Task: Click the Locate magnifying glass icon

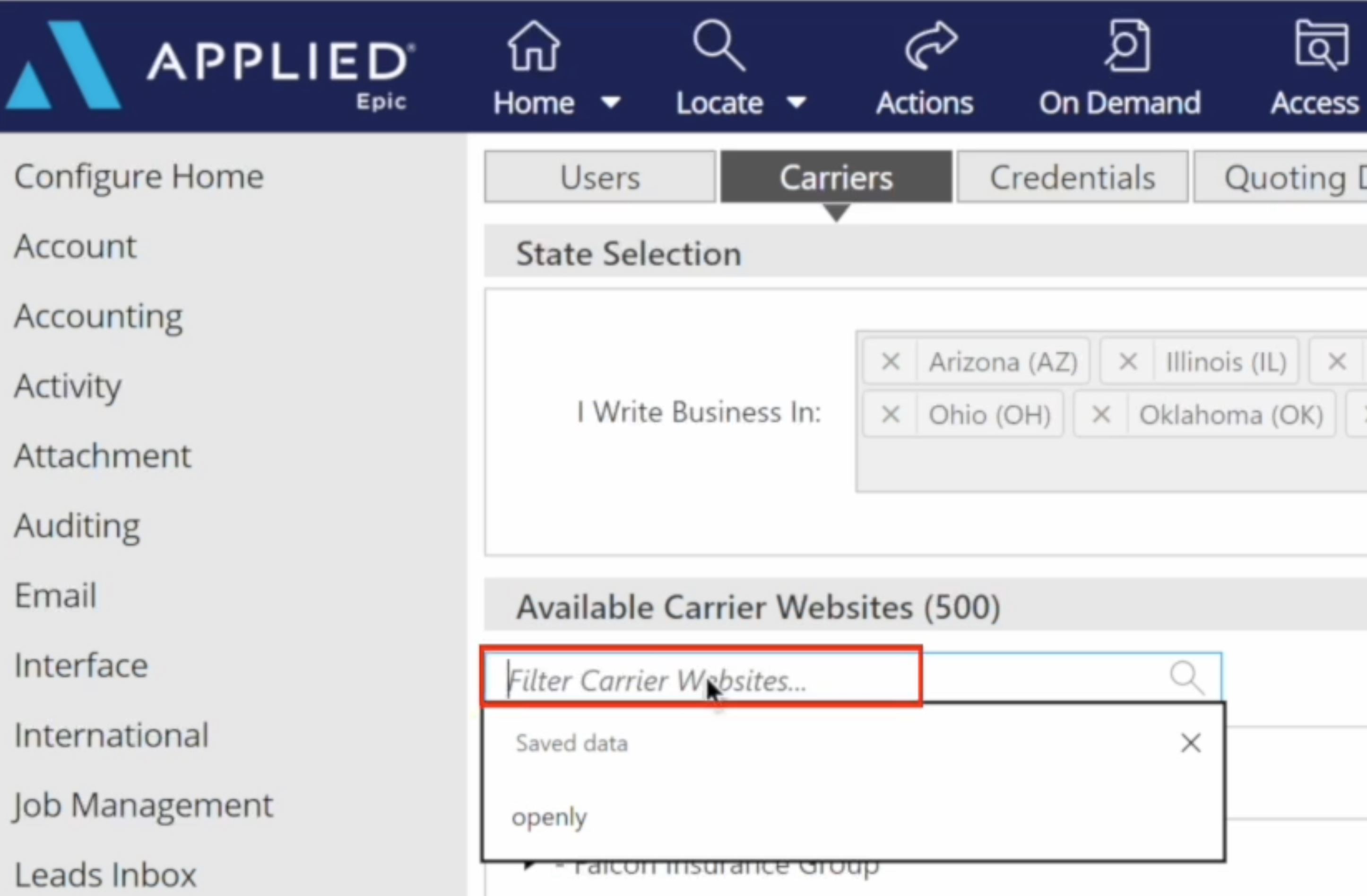Action: tap(718, 46)
